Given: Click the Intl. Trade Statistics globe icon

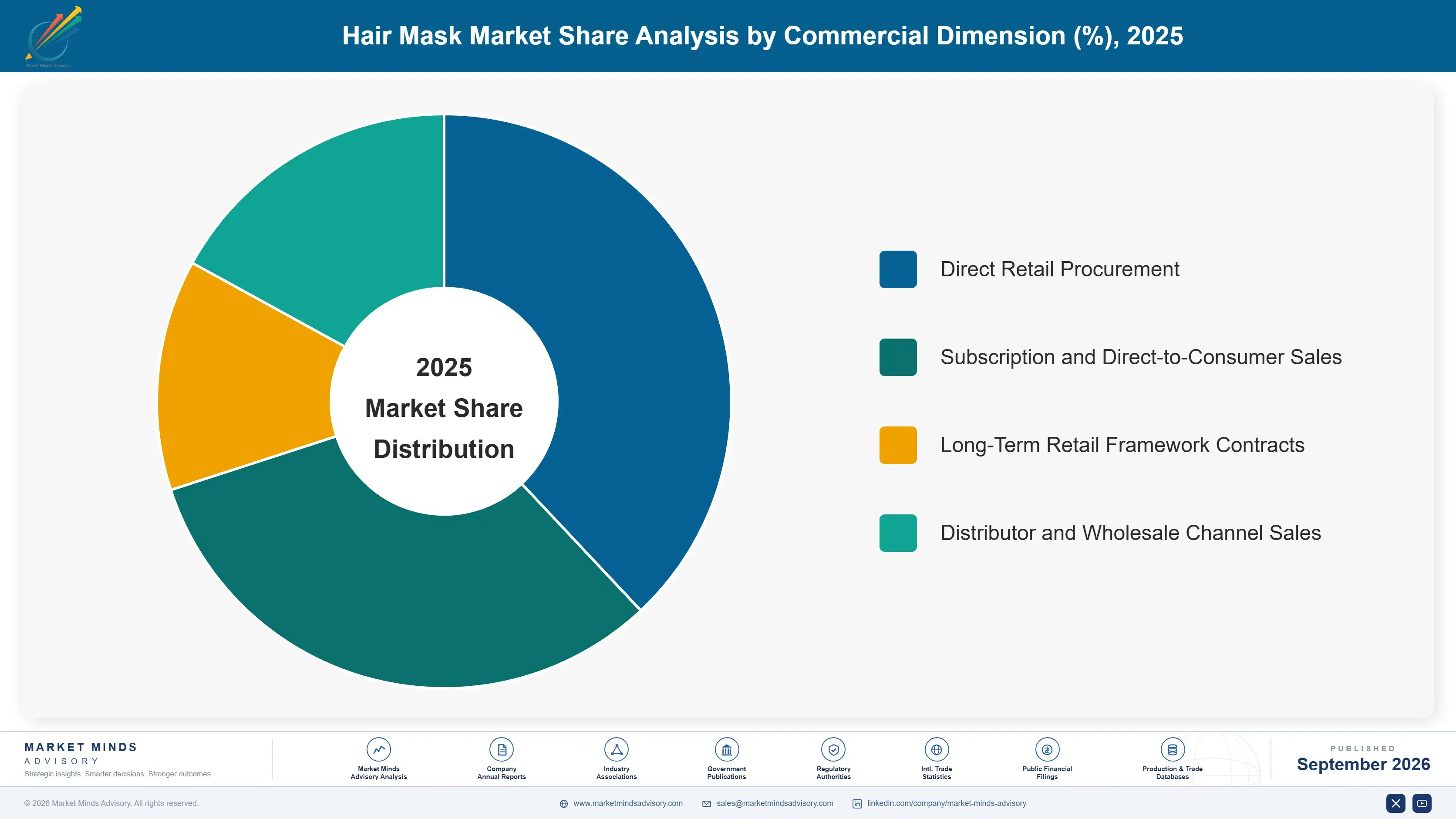Looking at the screenshot, I should coord(937,749).
